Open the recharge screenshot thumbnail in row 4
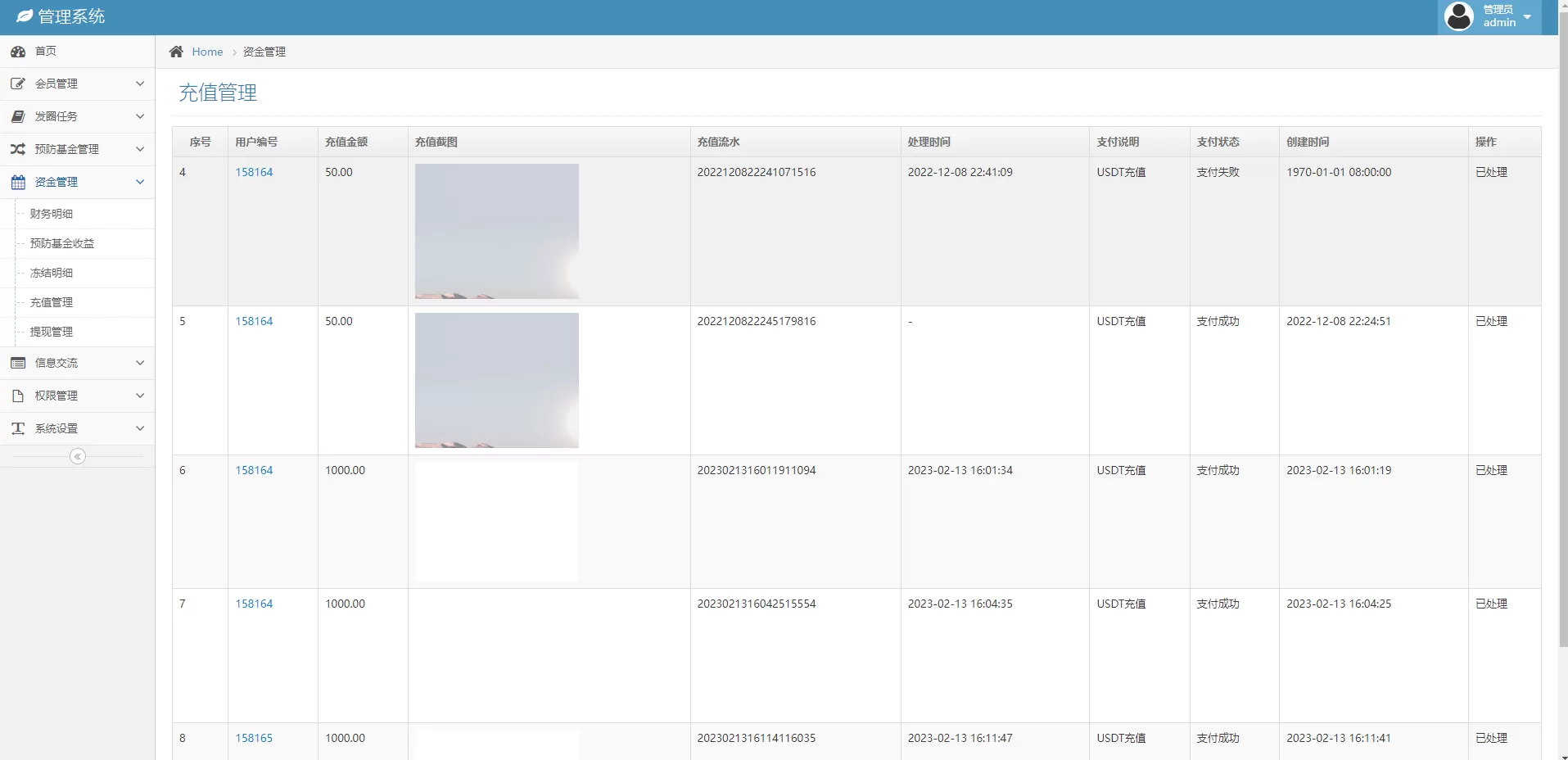This screenshot has height=760, width=1568. (496, 231)
